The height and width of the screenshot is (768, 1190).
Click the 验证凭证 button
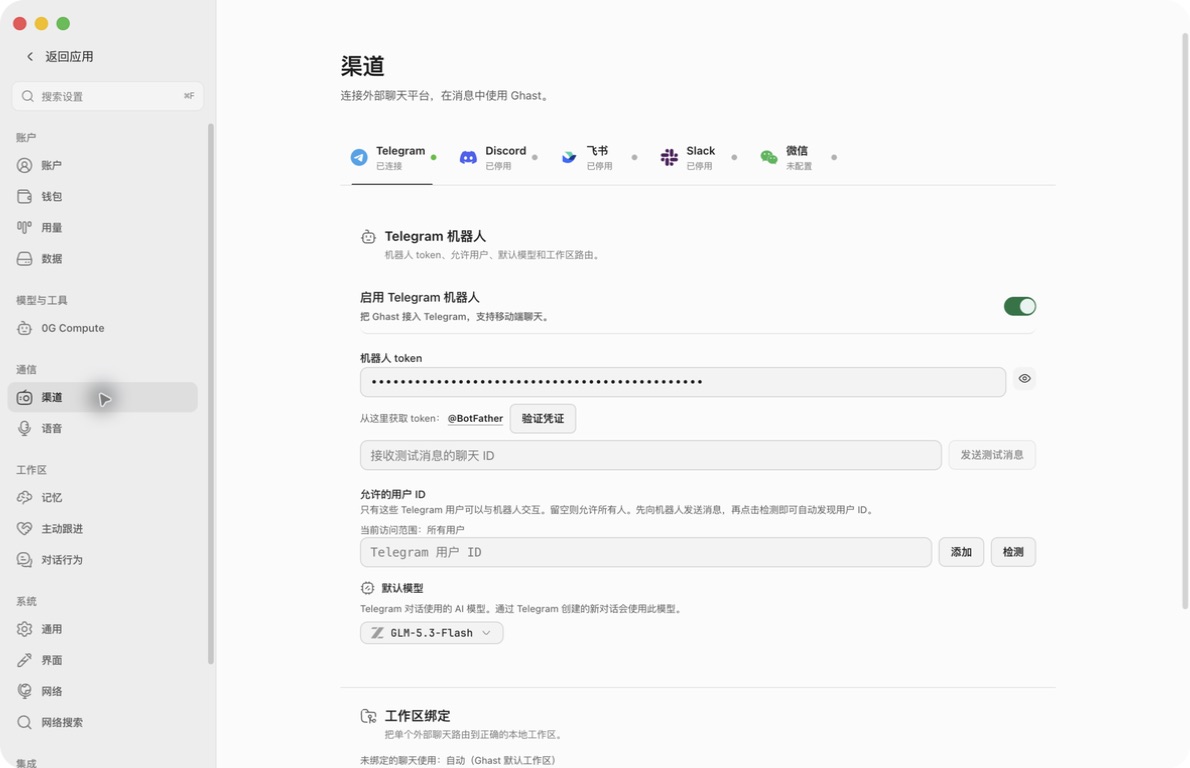pos(543,419)
